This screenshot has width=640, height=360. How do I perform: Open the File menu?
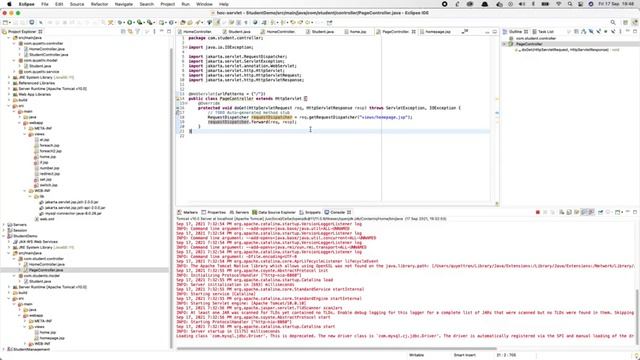click(45, 4)
